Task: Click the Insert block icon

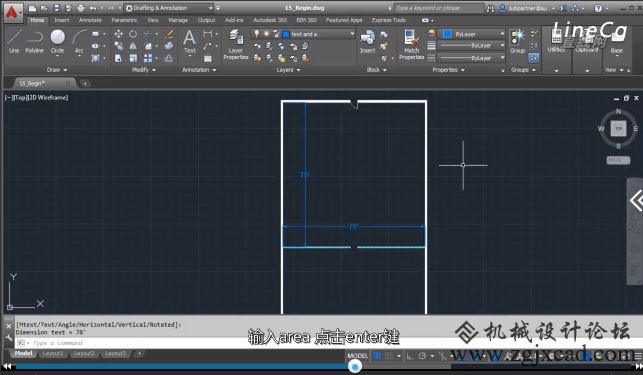Action: pos(367,42)
